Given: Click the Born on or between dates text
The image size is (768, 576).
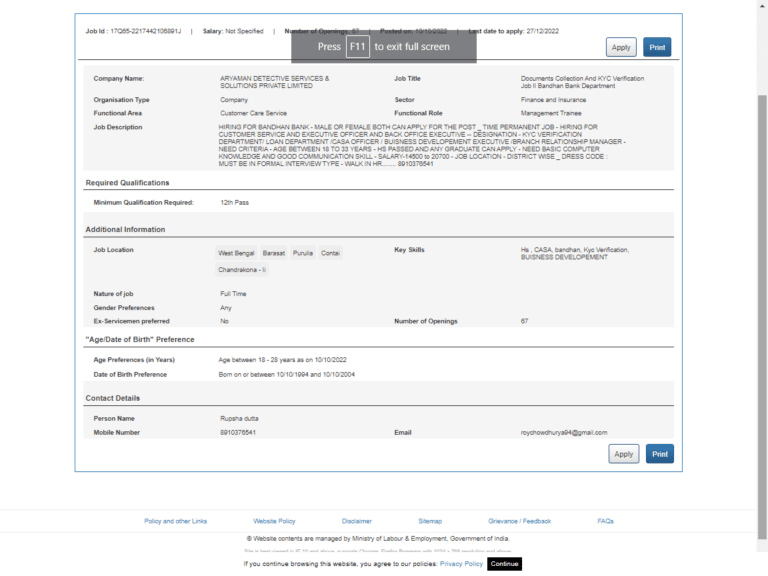Looking at the screenshot, I should 287,375.
